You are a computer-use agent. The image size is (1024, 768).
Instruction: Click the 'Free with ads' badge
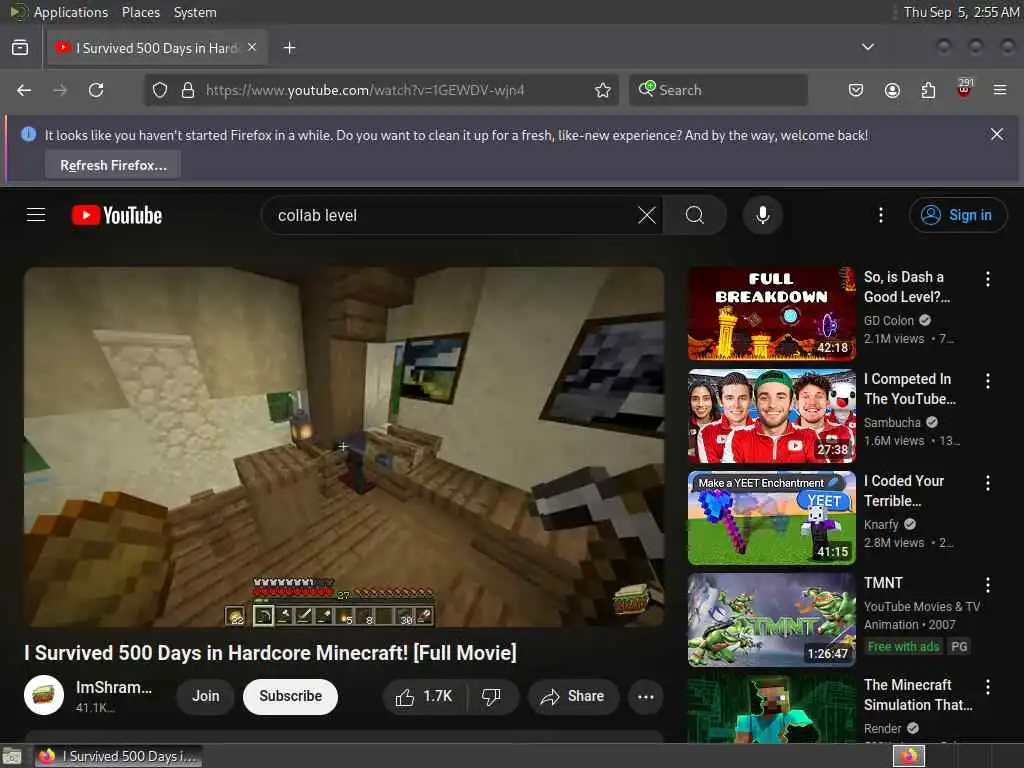click(903, 646)
